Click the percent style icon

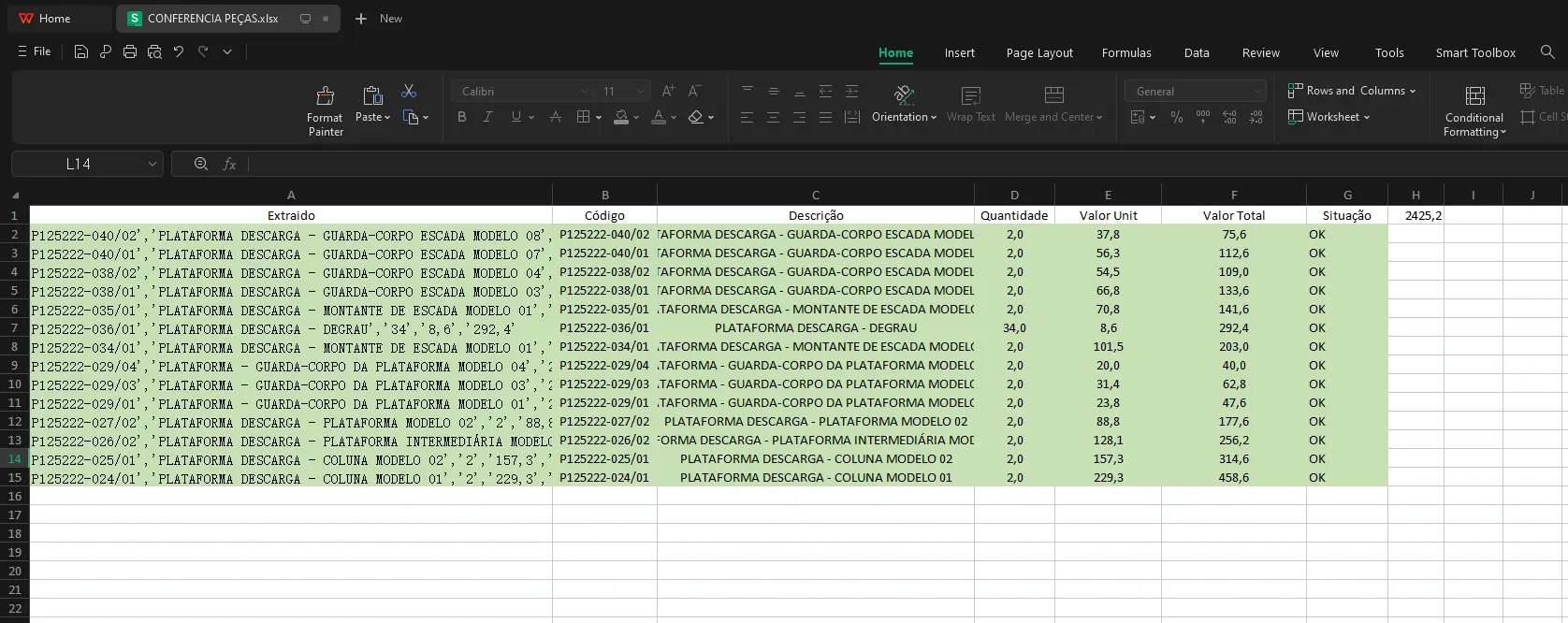point(1177,117)
